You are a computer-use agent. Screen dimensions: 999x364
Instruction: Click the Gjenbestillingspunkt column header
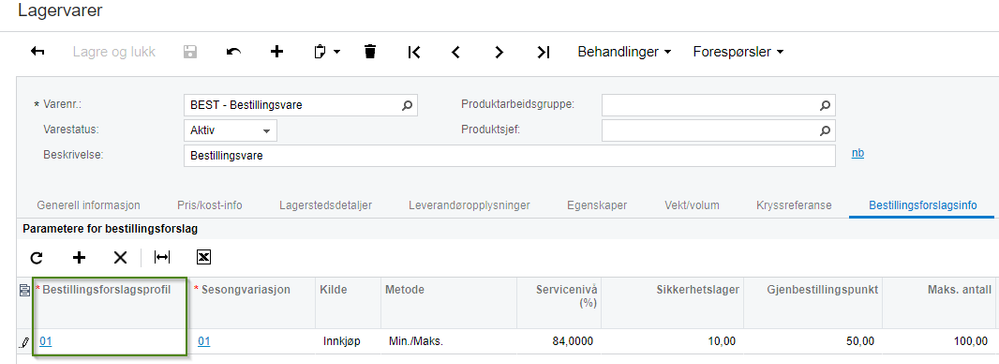[x=813, y=303]
